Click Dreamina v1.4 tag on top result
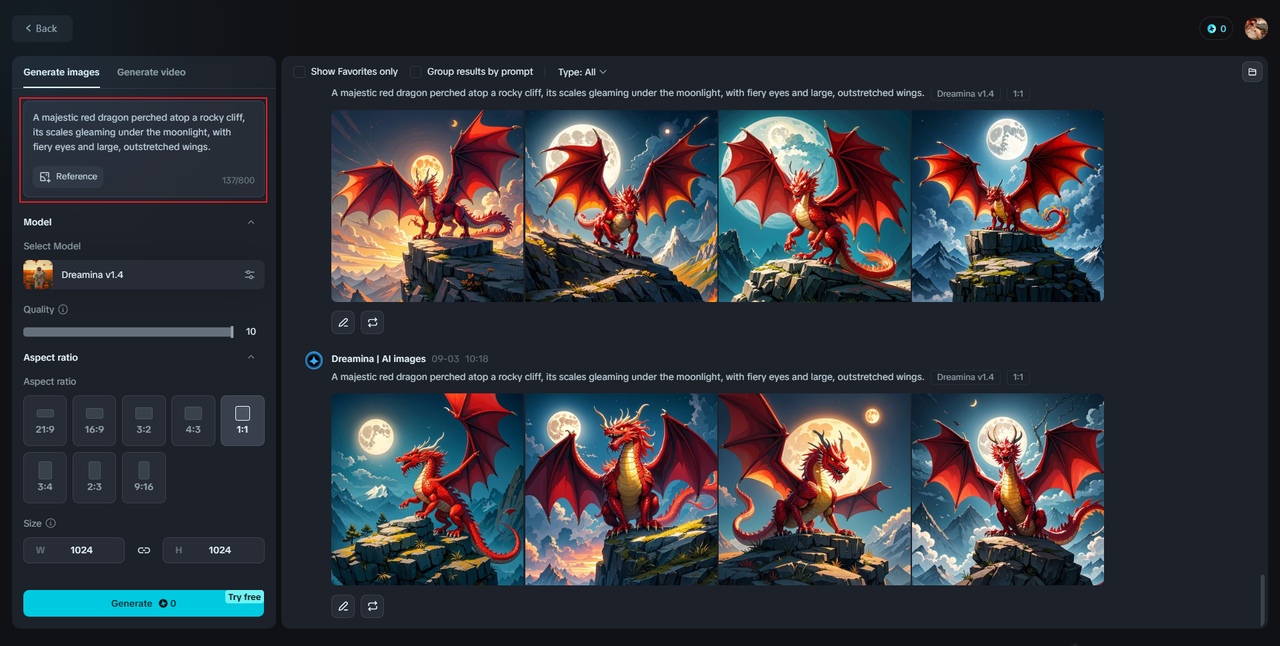 point(965,94)
